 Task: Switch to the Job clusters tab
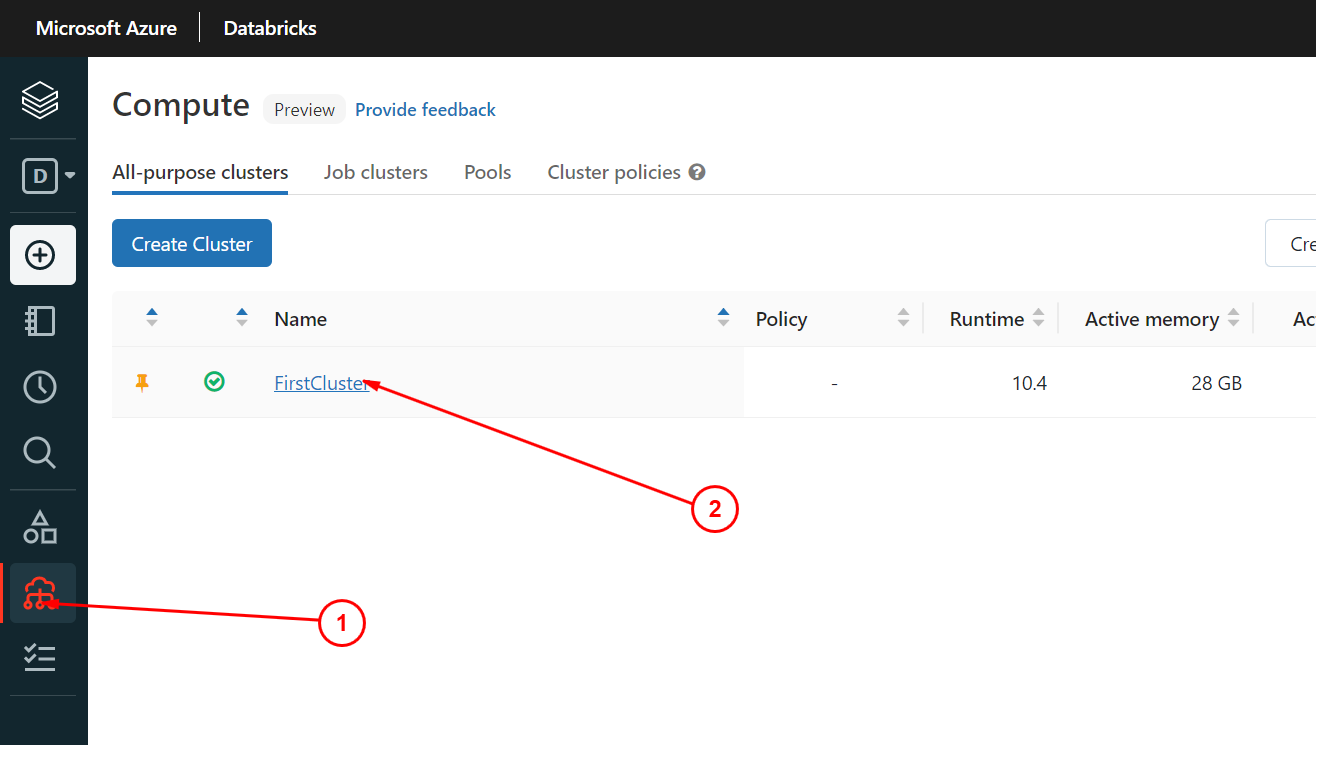[x=376, y=172]
